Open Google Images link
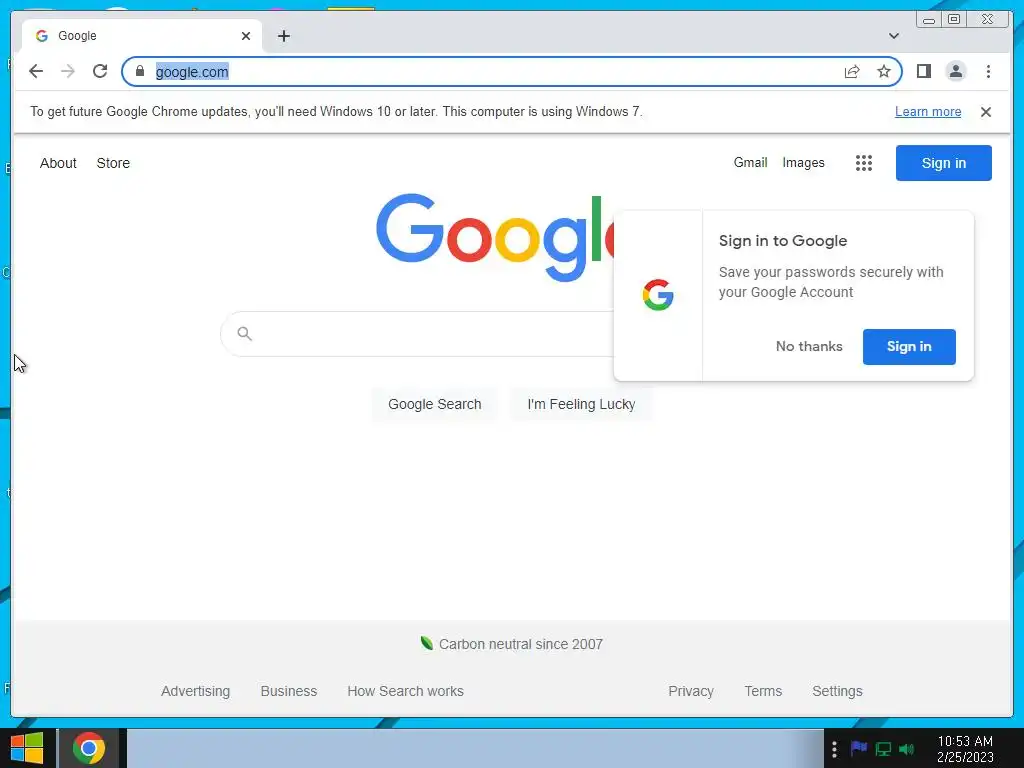The width and height of the screenshot is (1024, 768). point(803,163)
